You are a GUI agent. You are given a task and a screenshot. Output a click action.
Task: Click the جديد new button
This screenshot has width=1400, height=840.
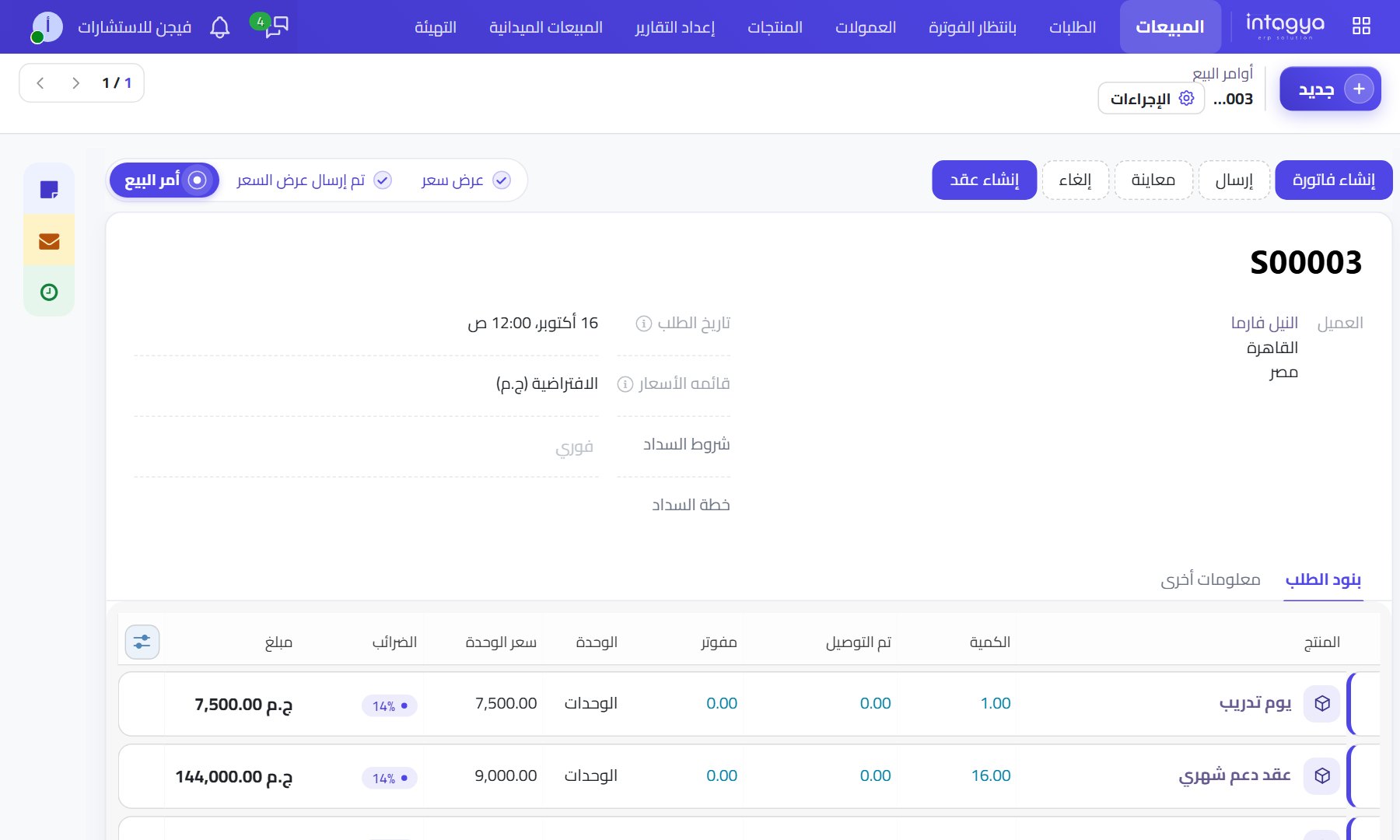1330,89
